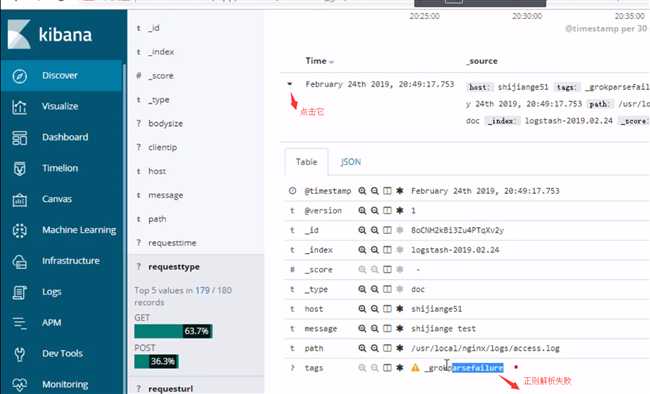Viewport: 650px width, 394px height.
Task: Expand requesturl field in list
Action: pyautogui.click(x=170, y=389)
